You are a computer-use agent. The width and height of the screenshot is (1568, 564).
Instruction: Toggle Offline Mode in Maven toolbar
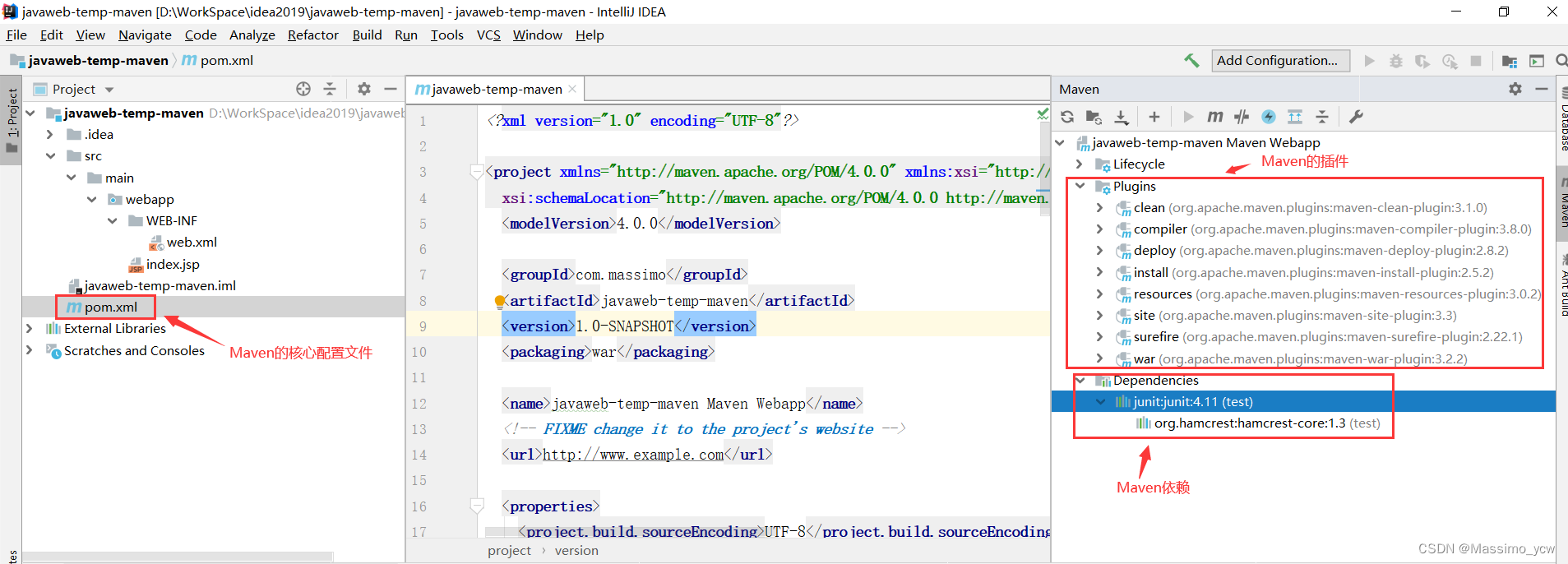coord(1242,117)
